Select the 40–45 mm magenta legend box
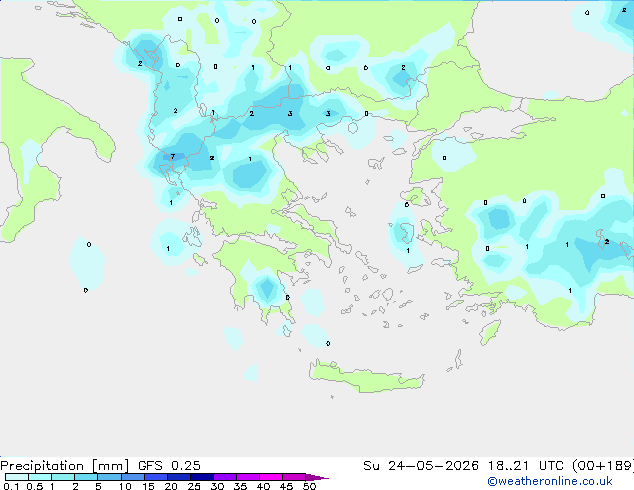This screenshot has width=634, height=490. click(271, 477)
